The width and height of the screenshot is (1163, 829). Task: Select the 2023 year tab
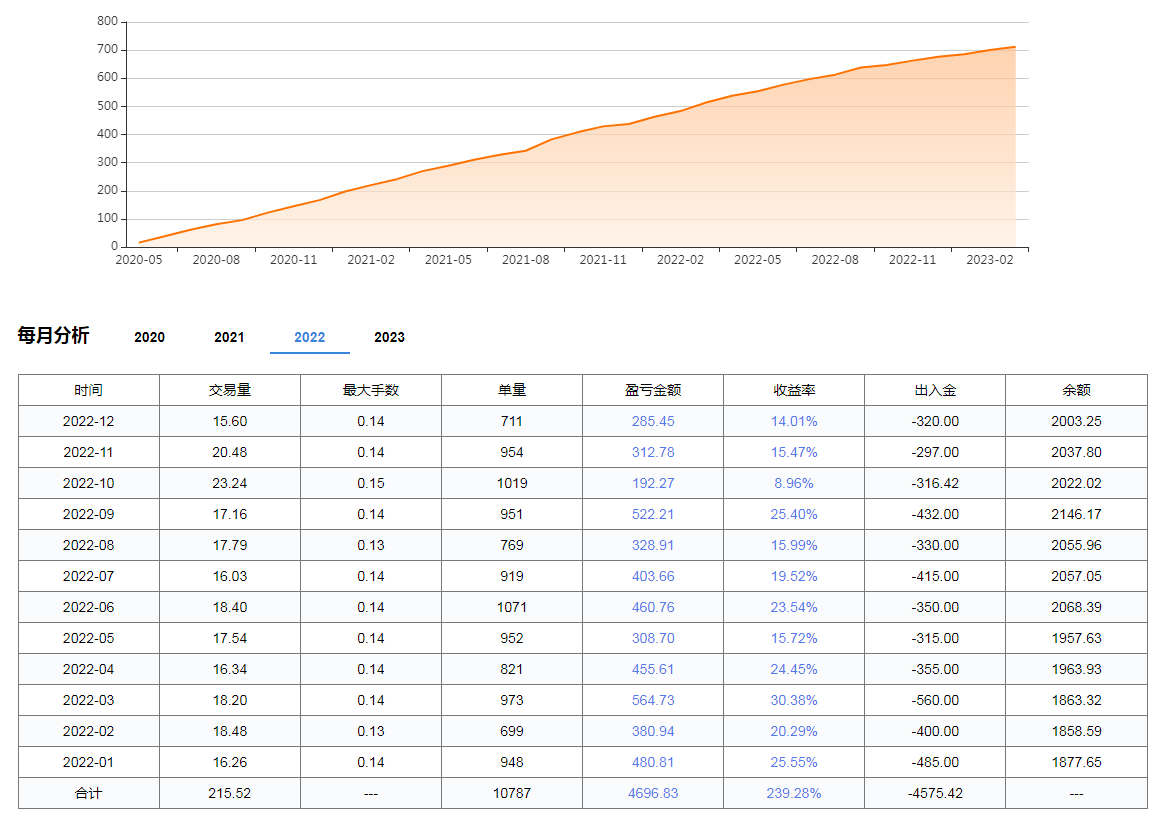coord(389,338)
